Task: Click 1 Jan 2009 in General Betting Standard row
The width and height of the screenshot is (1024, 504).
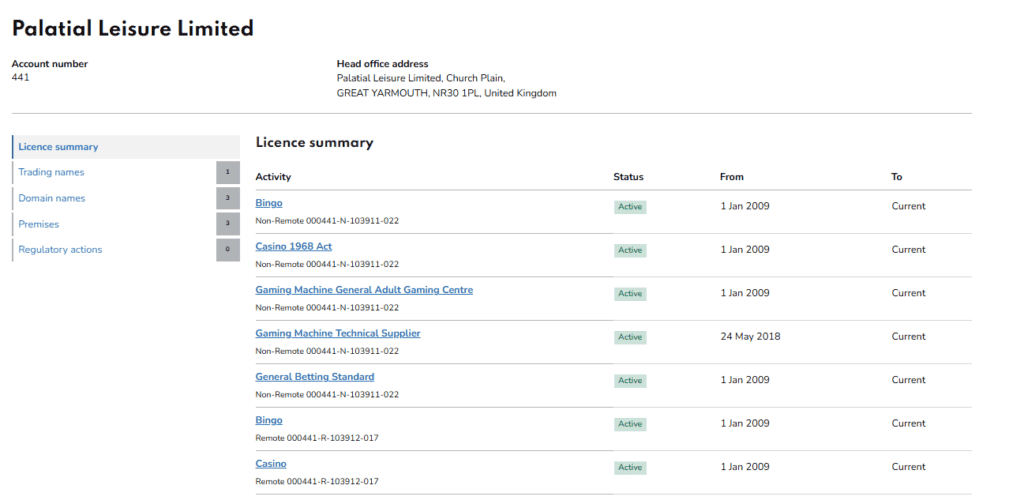Action: (x=744, y=379)
